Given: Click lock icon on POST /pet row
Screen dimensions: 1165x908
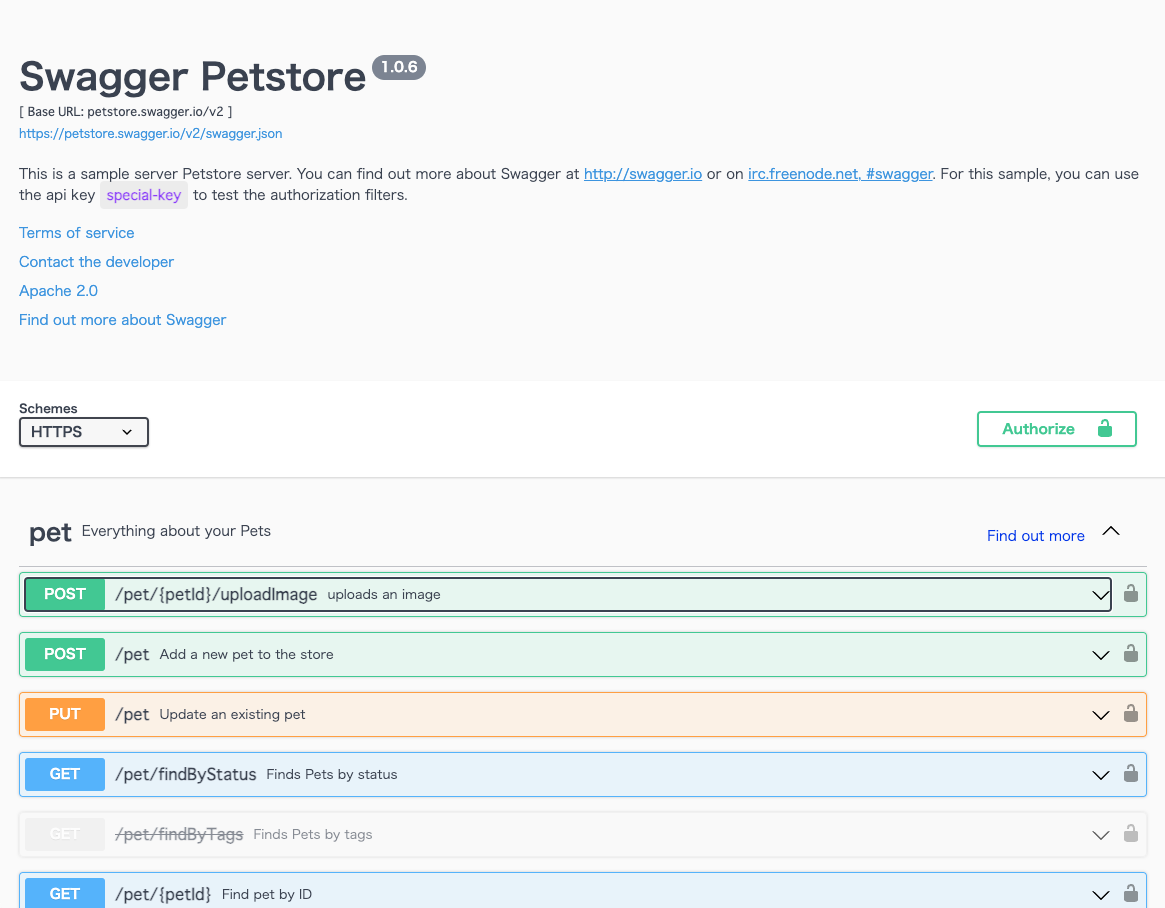Looking at the screenshot, I should point(1130,653).
